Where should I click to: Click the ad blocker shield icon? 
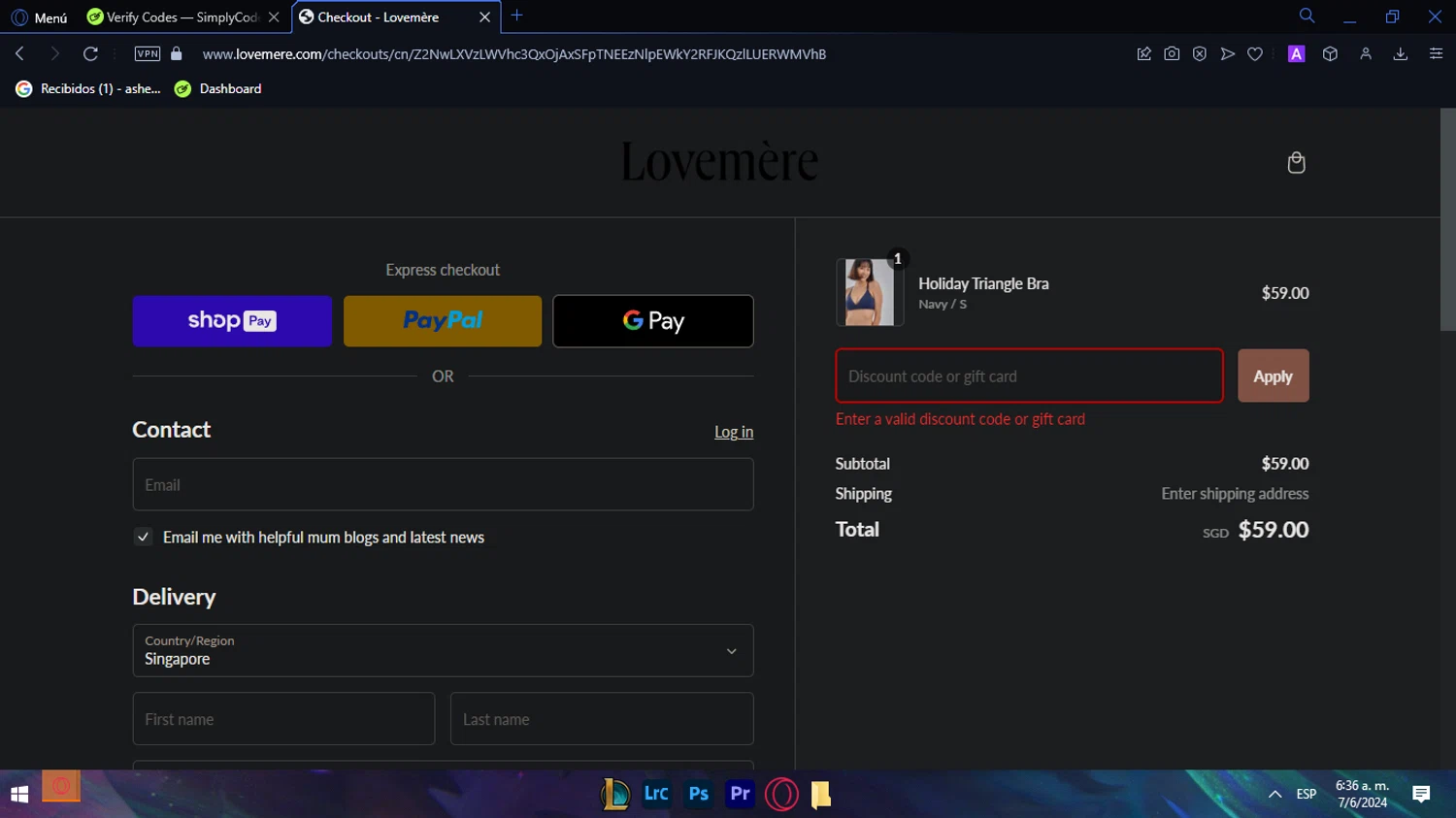[x=1200, y=53]
